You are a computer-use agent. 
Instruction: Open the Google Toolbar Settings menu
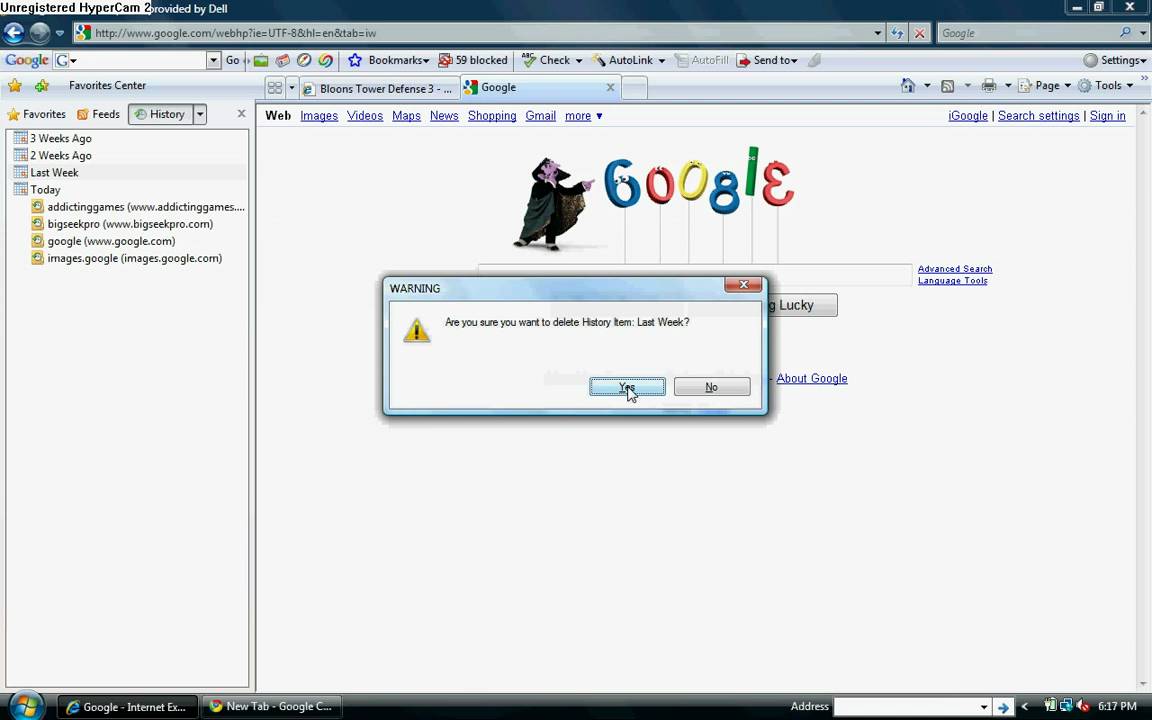click(x=1115, y=60)
